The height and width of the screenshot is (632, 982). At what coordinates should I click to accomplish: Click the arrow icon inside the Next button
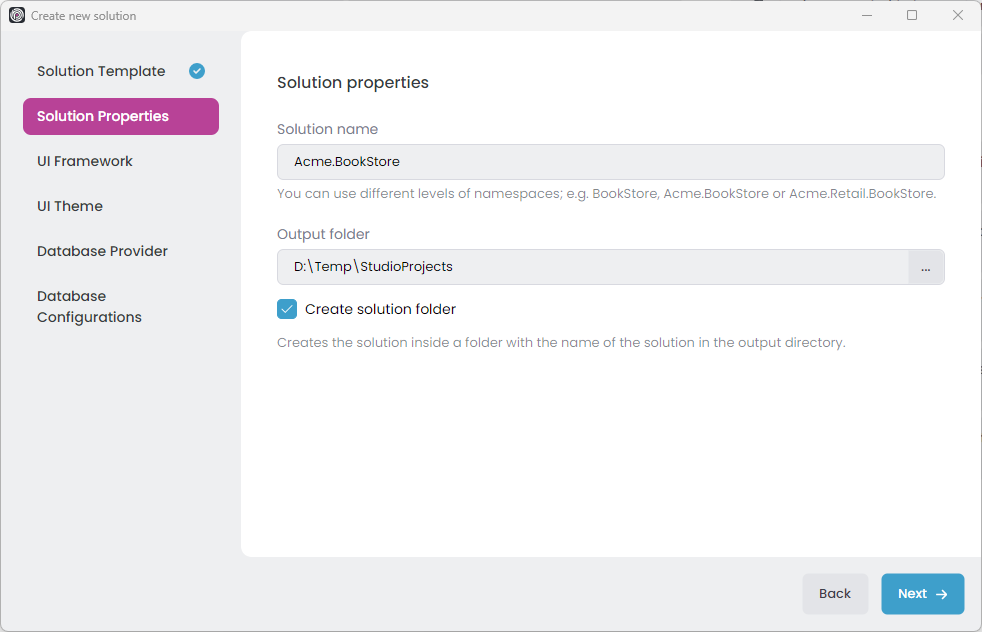[941, 594]
